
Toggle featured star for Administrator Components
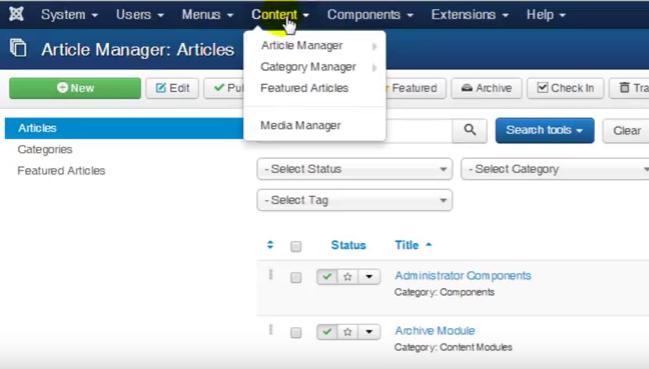(x=348, y=277)
